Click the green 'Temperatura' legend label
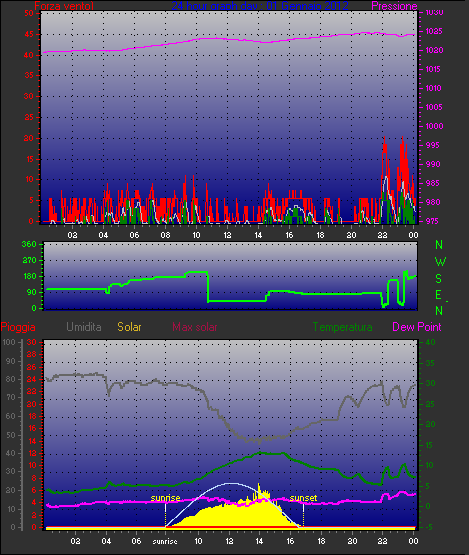 (342, 327)
